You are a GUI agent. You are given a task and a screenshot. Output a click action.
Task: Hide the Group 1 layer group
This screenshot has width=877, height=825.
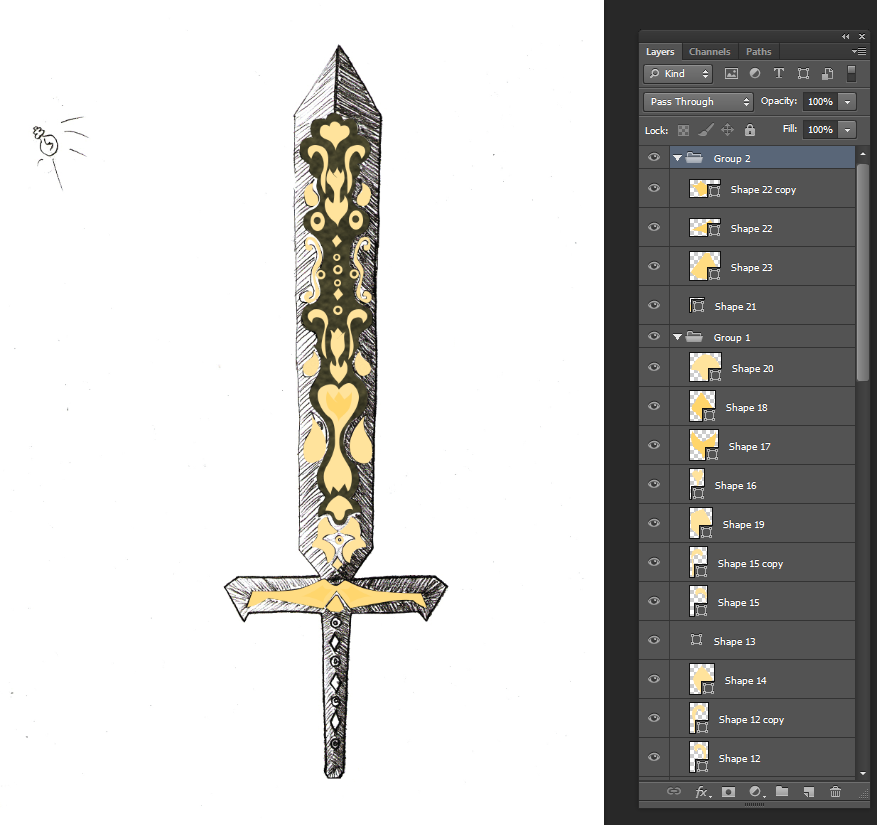point(654,337)
